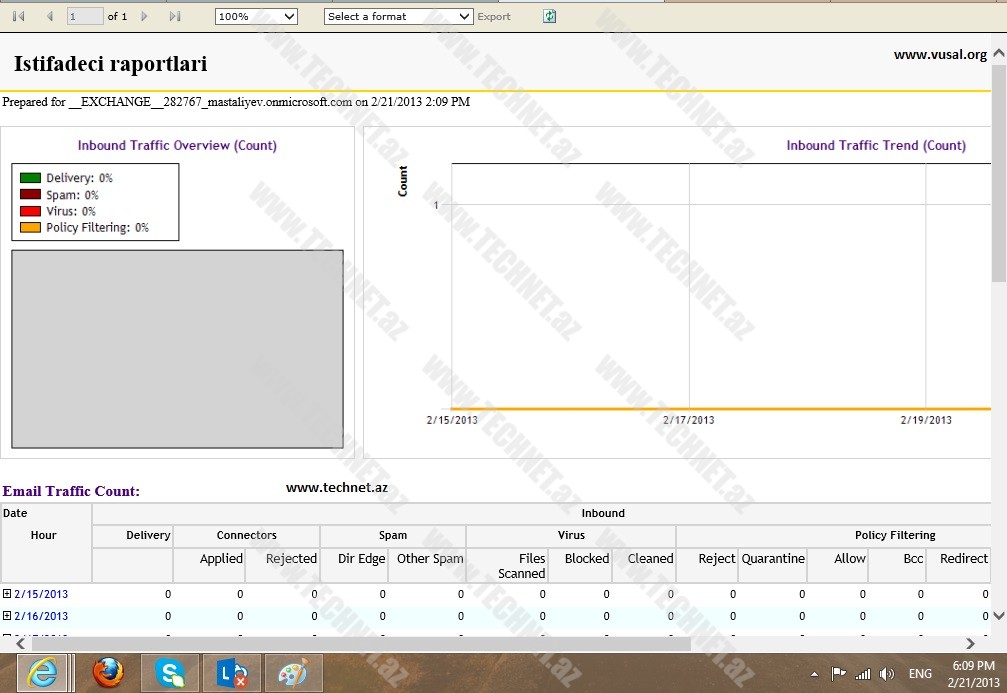
Task: Open Skype from the taskbar
Action: pos(171,674)
